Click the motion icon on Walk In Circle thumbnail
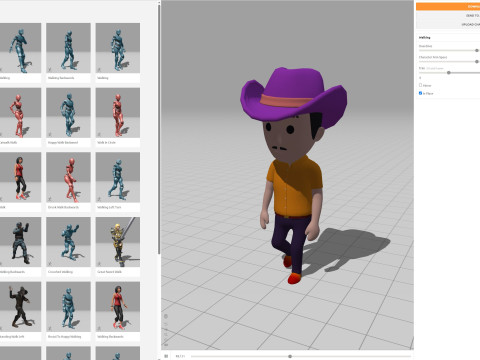 coord(99,135)
